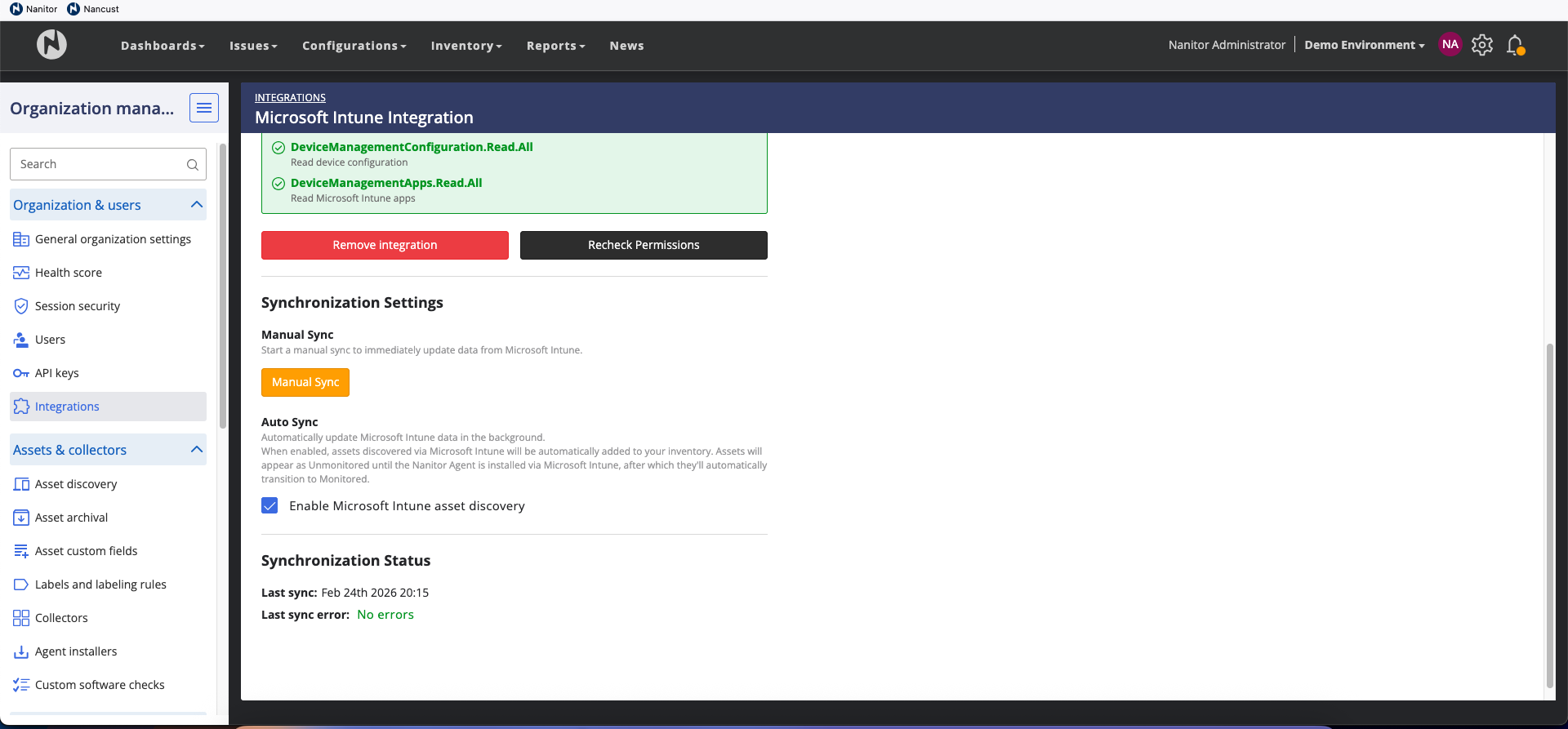Open the notifications bell

click(x=1515, y=45)
